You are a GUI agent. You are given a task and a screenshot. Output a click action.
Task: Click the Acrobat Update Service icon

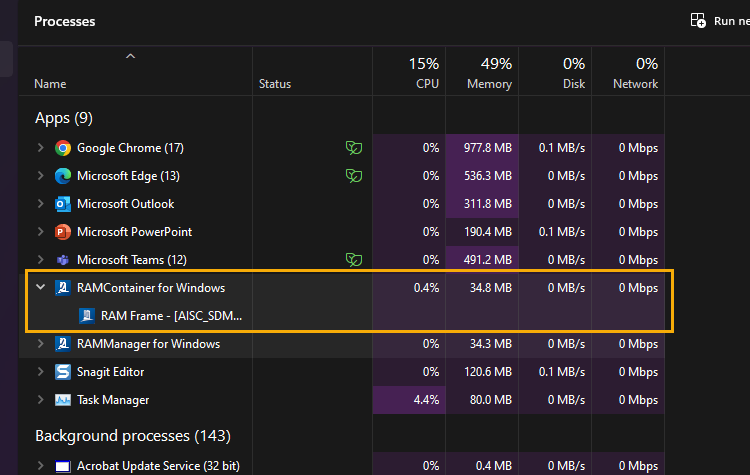click(63, 466)
